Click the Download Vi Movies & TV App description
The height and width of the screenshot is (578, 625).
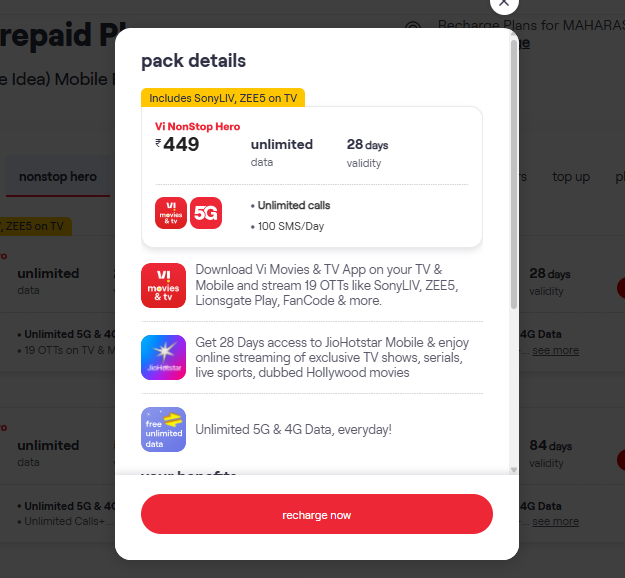[x=327, y=285]
